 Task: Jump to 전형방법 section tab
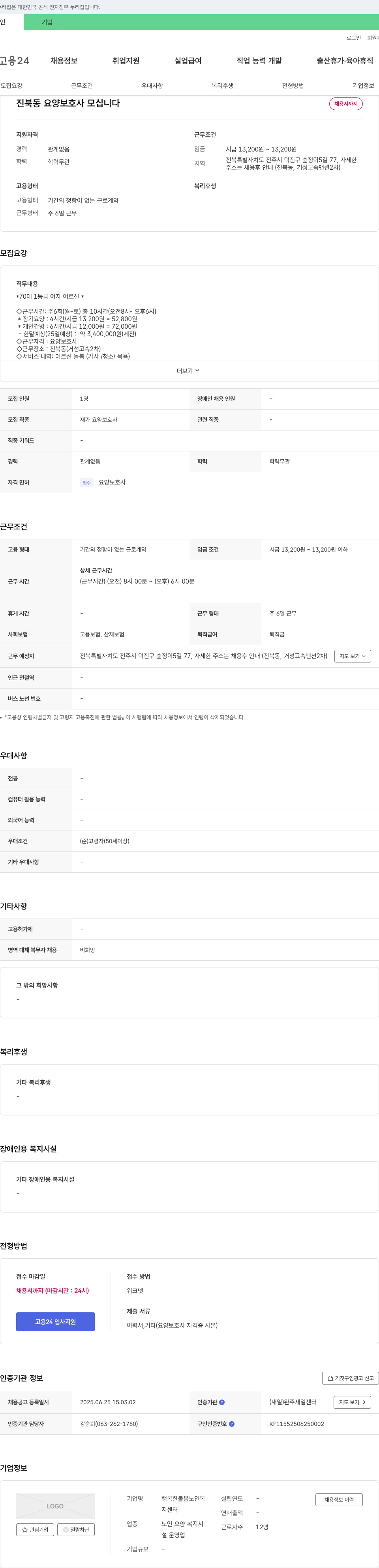coord(293,86)
